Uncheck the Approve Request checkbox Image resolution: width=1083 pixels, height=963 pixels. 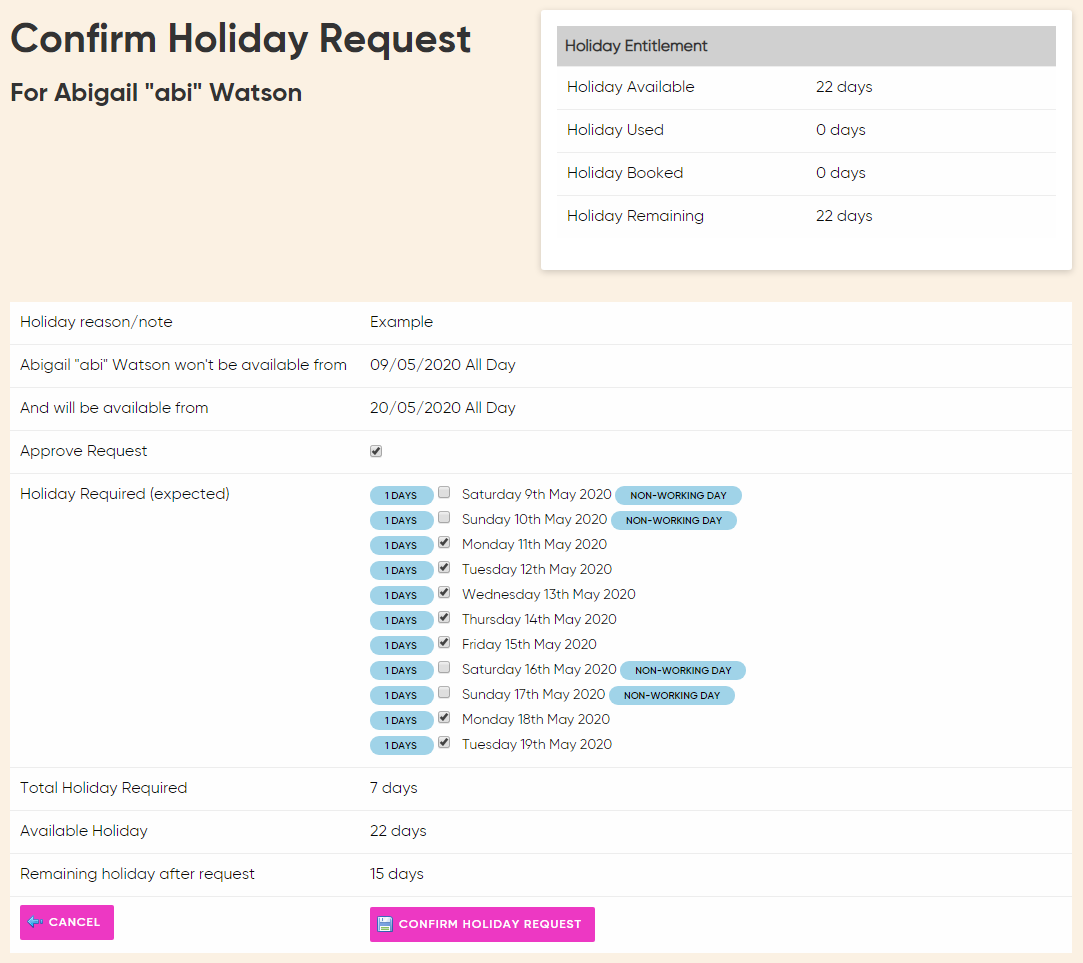376,451
